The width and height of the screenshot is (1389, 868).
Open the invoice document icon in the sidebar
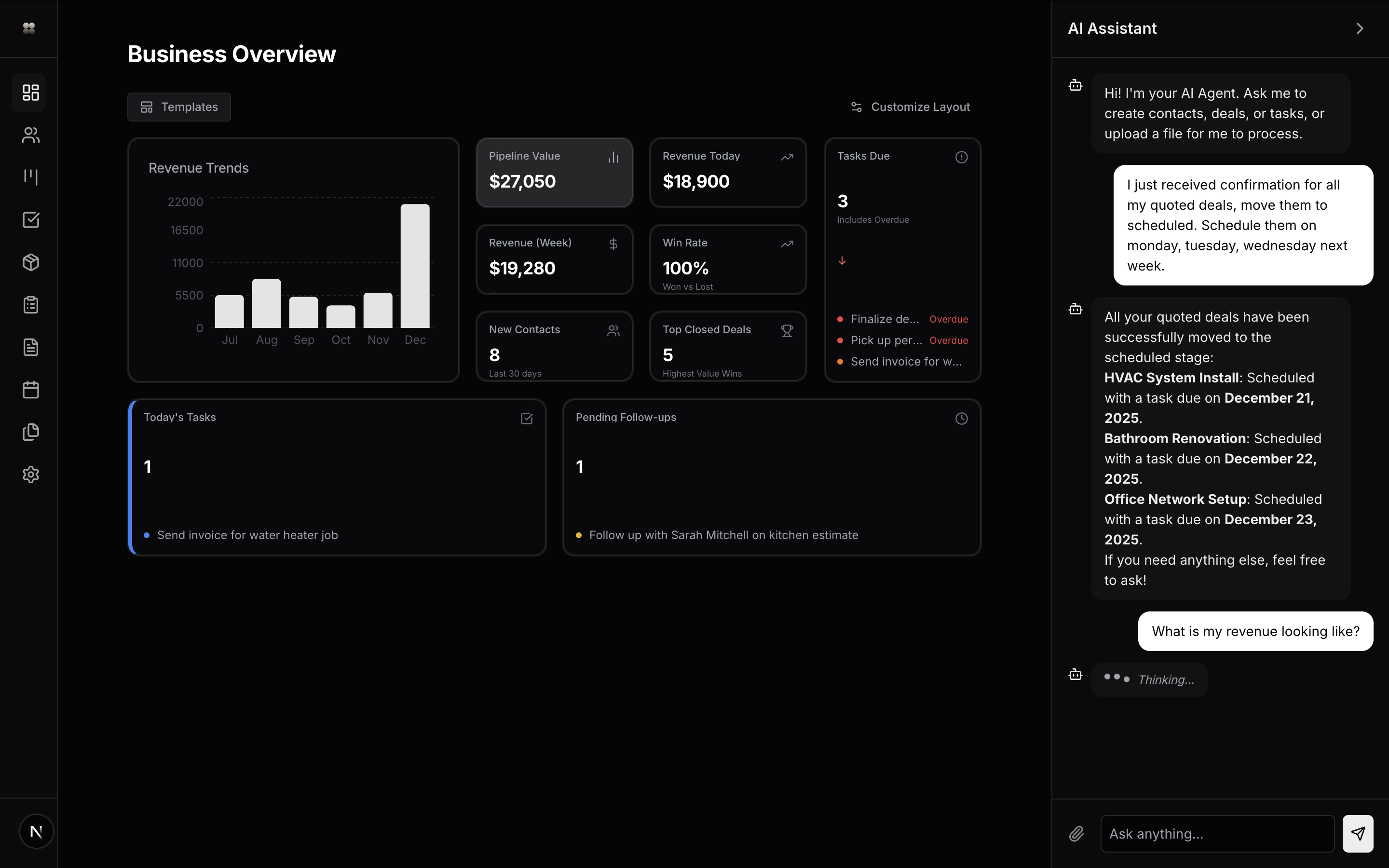[x=30, y=347]
